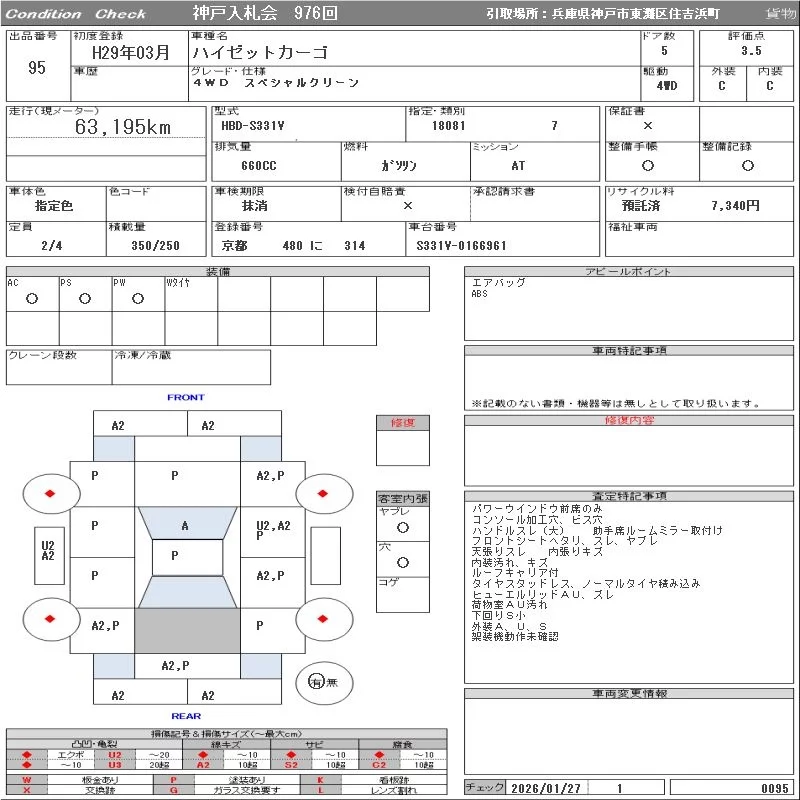Click the 整備手帳 circle mark
The width and height of the screenshot is (800, 800).
click(647, 165)
